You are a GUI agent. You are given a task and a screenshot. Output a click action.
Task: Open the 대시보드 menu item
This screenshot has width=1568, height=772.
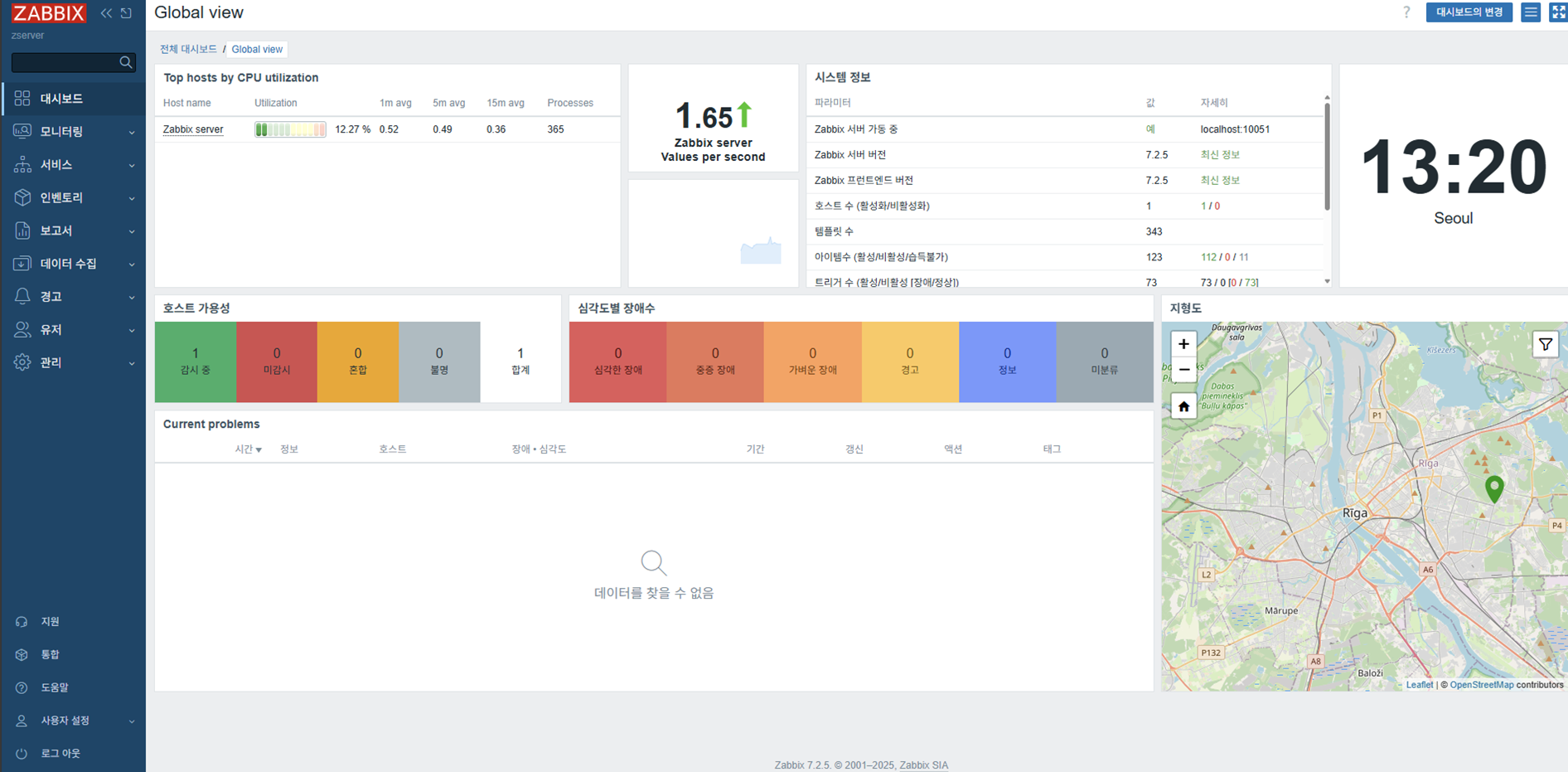pyautogui.click(x=74, y=99)
